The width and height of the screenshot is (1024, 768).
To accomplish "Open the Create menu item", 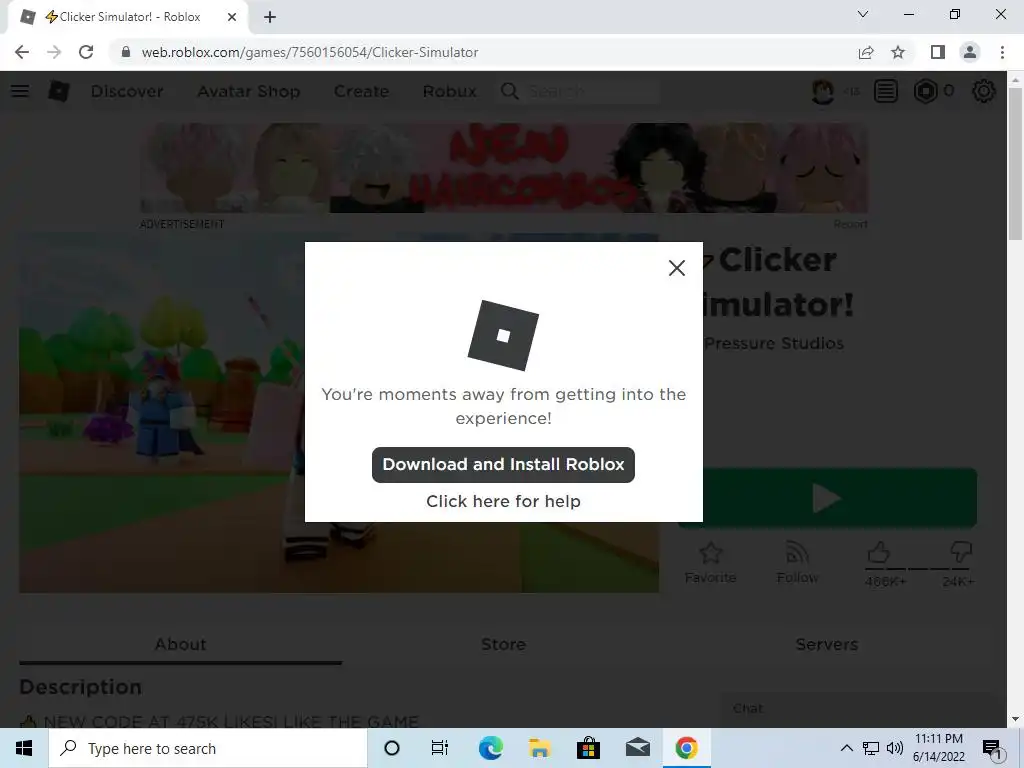I will pyautogui.click(x=361, y=91).
